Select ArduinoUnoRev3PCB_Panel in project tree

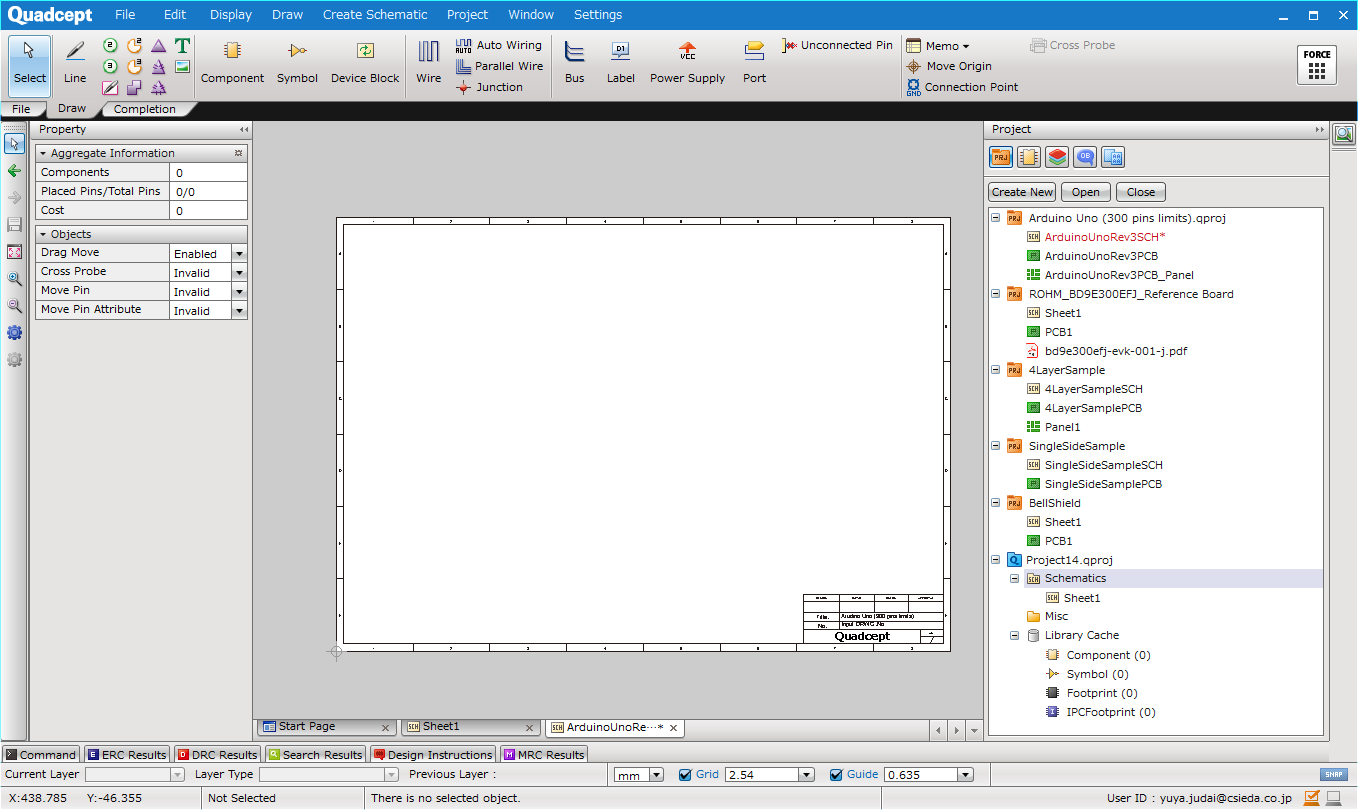1119,275
